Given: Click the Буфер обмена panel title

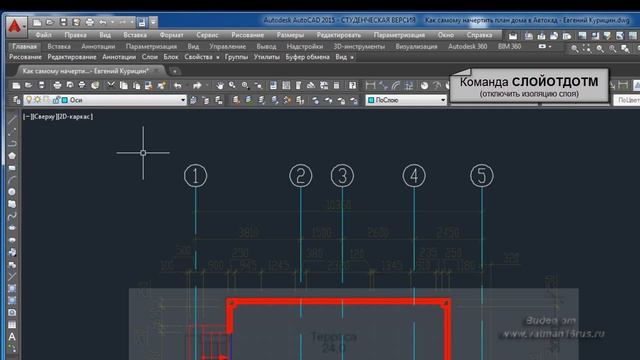Looking at the screenshot, I should (x=307, y=57).
